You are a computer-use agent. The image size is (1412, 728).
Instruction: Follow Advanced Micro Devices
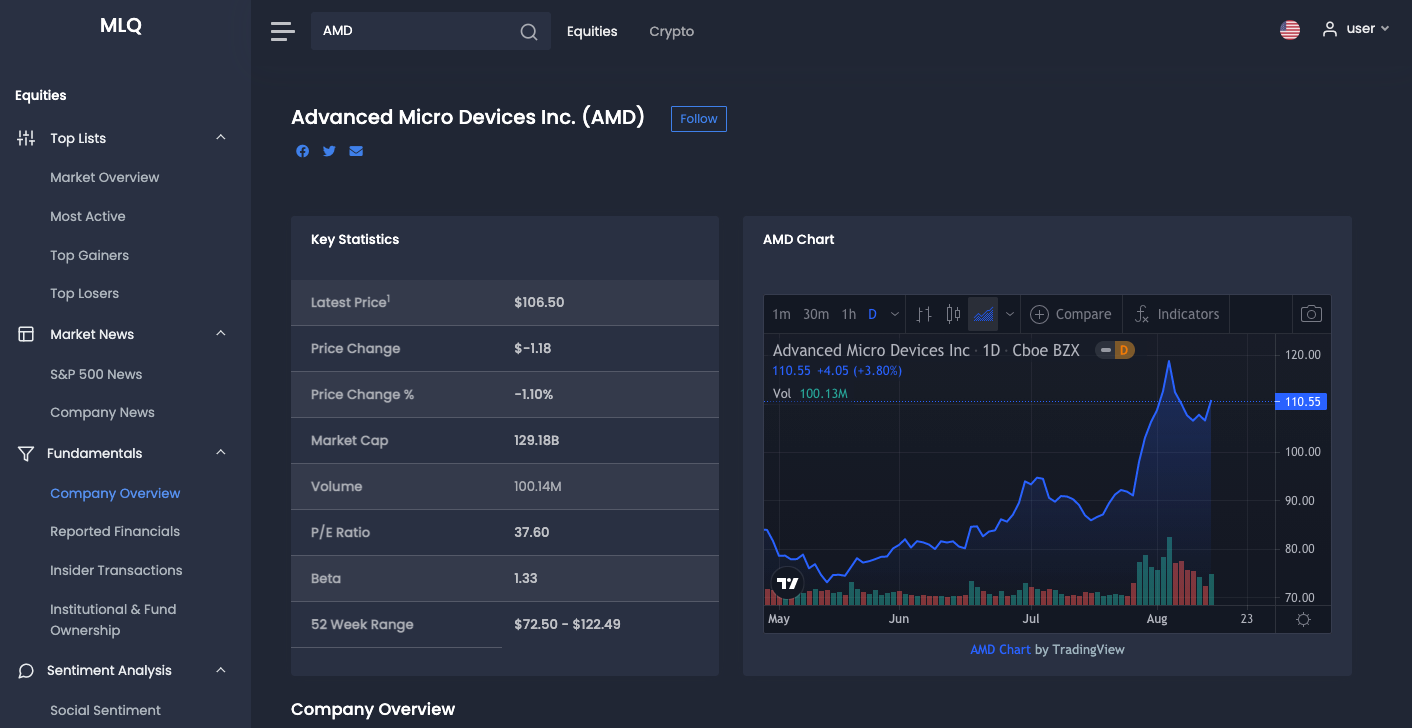pyautogui.click(x=699, y=119)
